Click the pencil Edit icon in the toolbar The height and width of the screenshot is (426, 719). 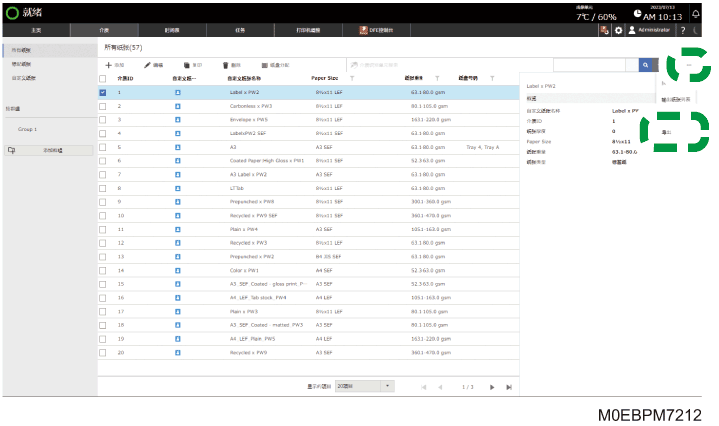point(147,65)
